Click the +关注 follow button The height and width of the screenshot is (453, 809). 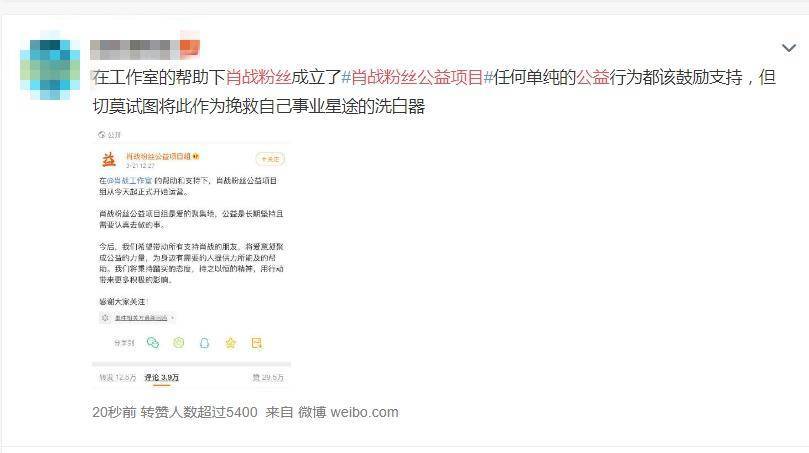click(x=270, y=159)
